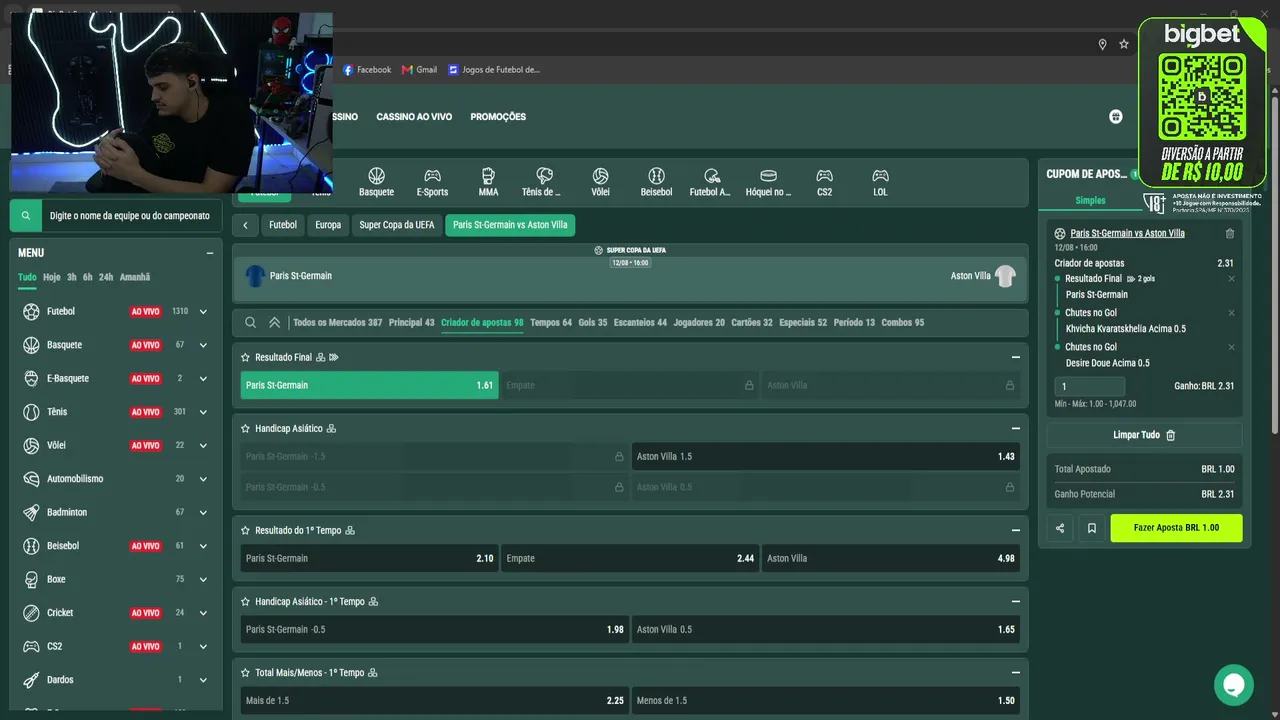Click the Limpar Tudo button
1280x720 pixels.
point(1144,435)
